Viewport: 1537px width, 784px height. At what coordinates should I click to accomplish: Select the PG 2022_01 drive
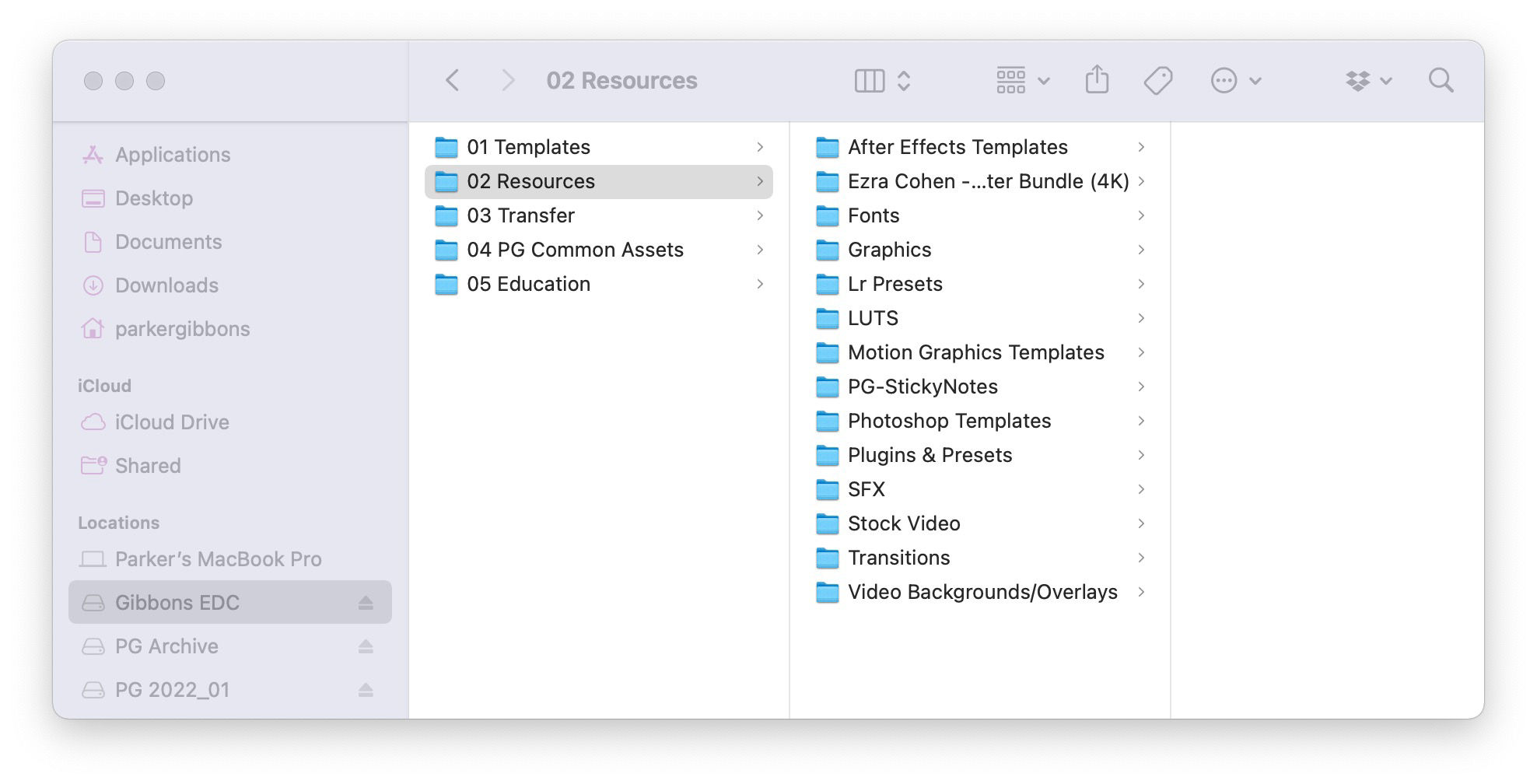tap(229, 690)
